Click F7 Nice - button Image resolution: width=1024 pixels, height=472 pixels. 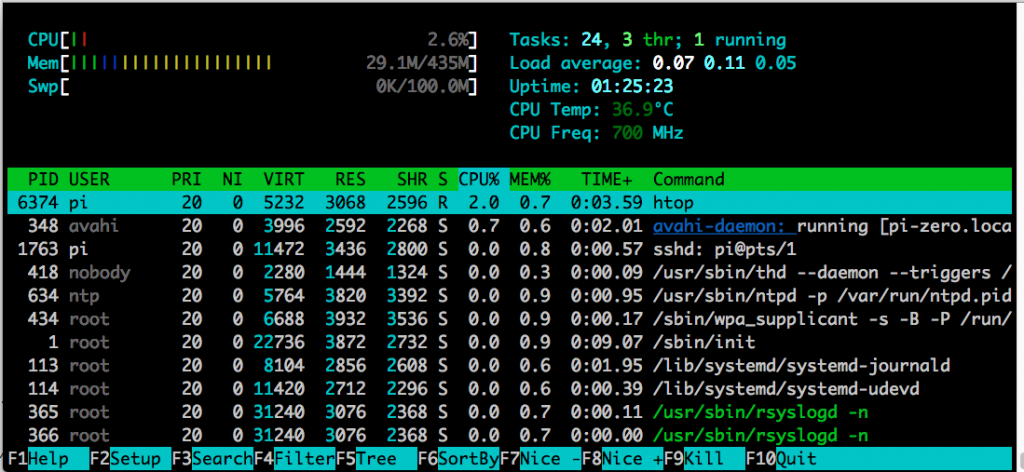point(542,459)
